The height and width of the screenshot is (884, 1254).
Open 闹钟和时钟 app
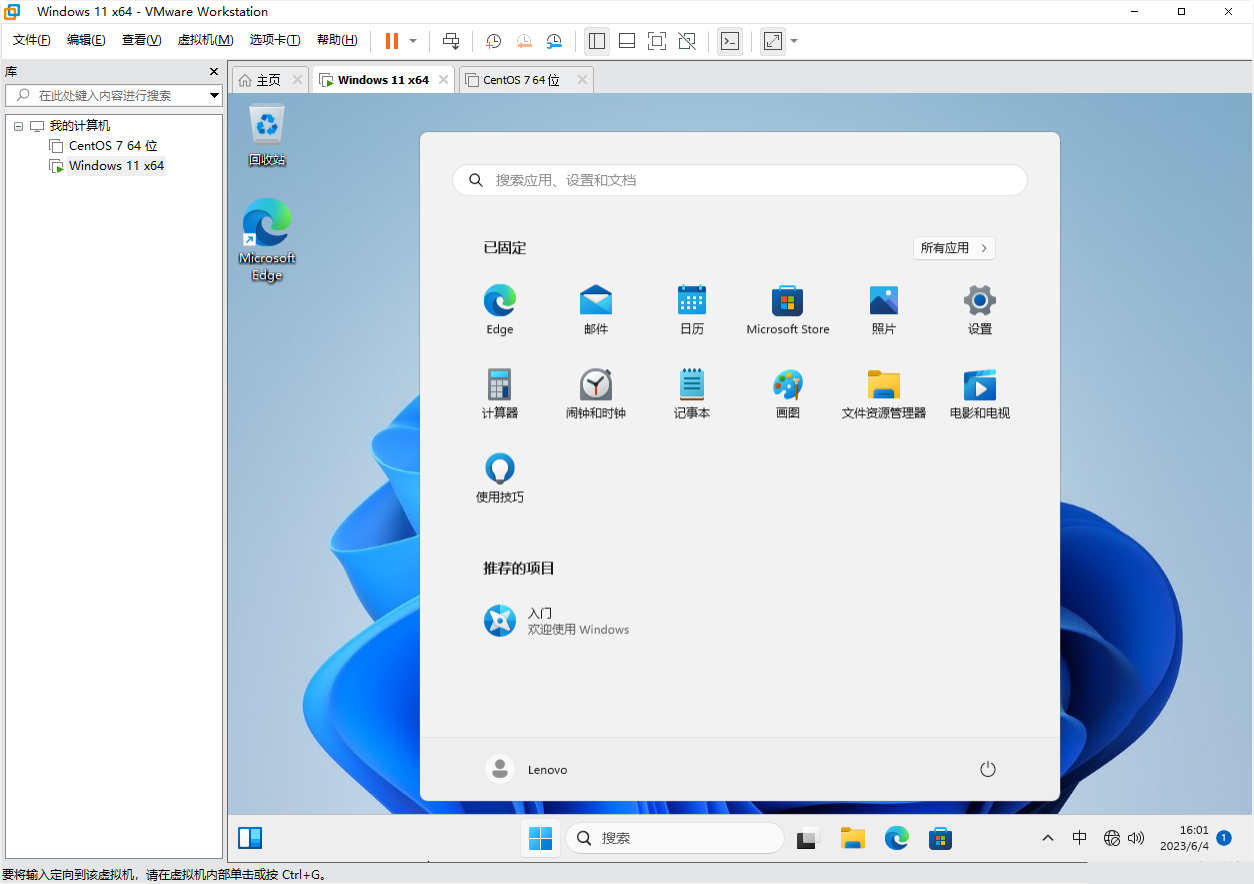596,393
